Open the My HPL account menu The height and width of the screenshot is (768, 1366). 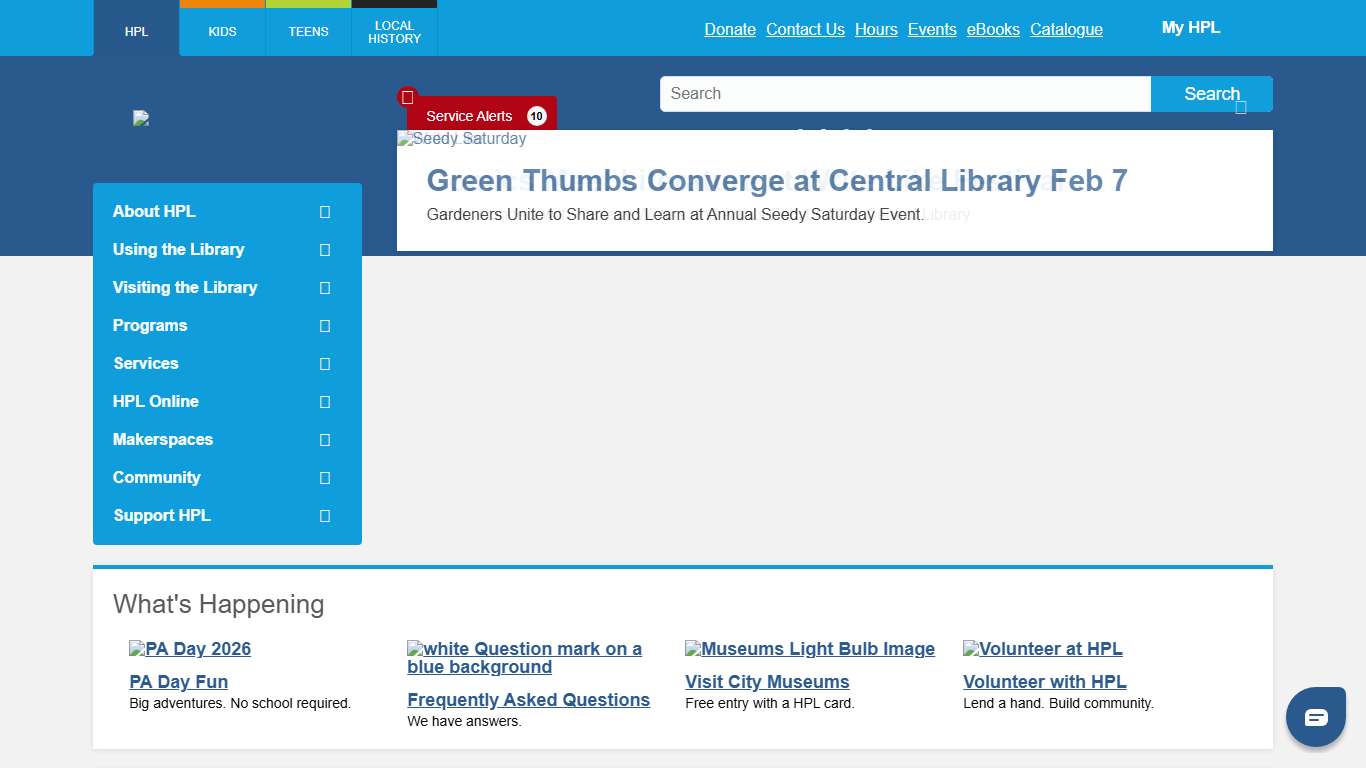[x=1190, y=28]
